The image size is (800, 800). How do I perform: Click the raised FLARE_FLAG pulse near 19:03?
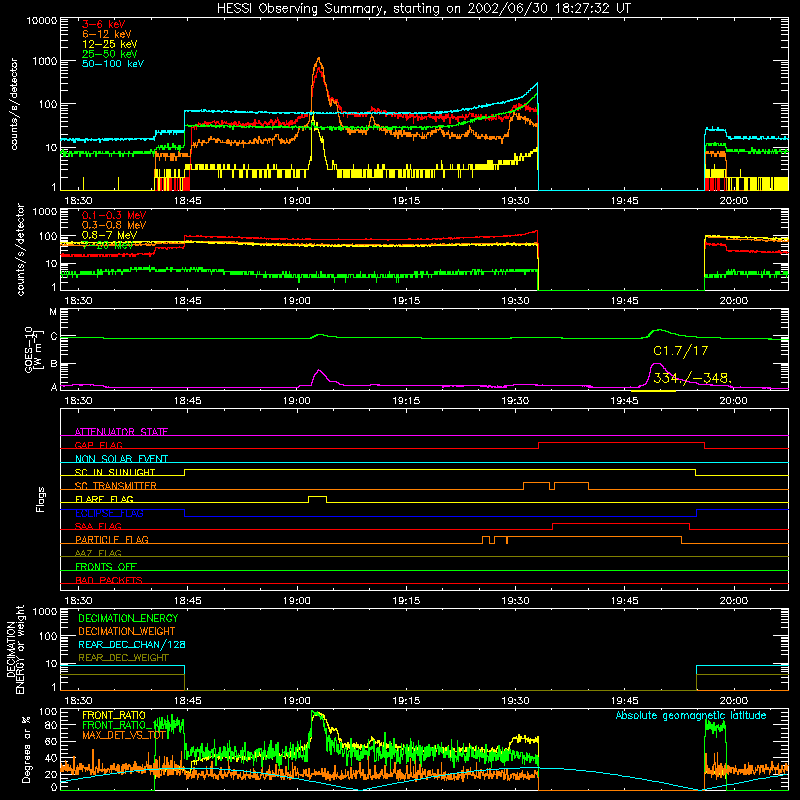tap(317, 496)
